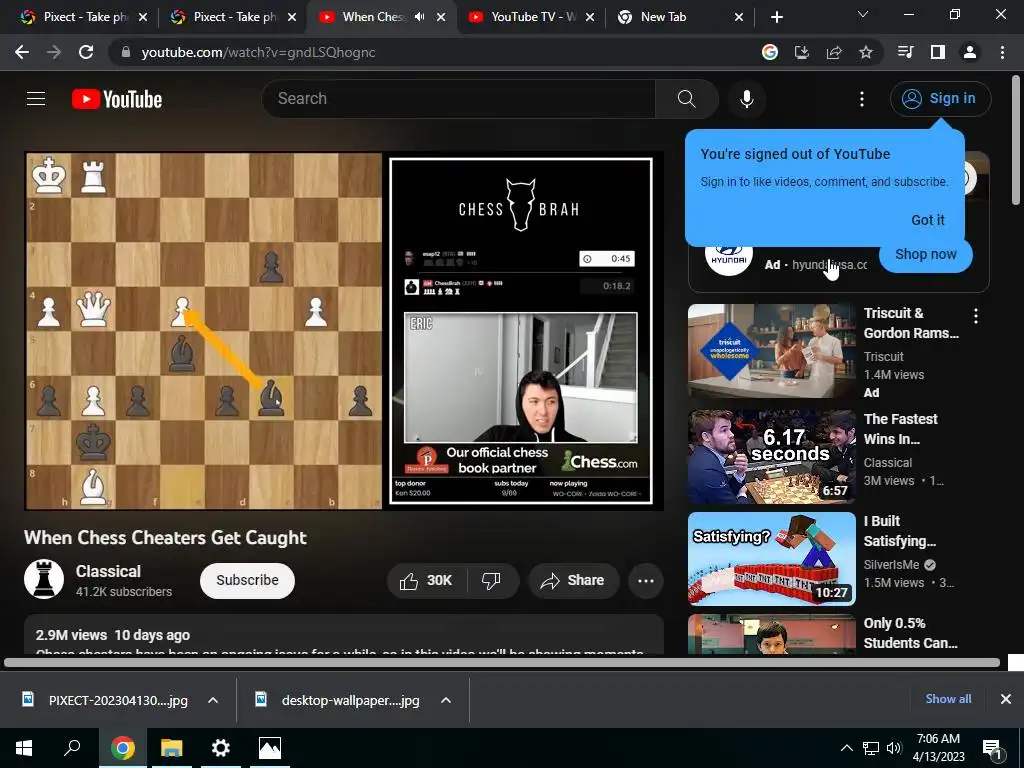Like the video showing 30K likes
Screen dimensions: 1024x768
[428, 581]
